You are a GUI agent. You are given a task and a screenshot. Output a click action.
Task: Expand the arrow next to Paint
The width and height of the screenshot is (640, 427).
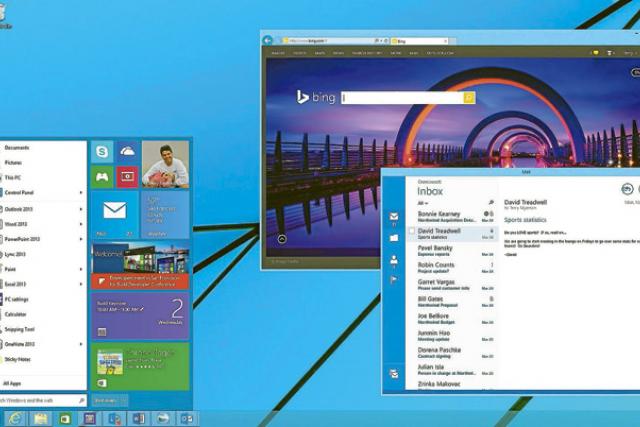81,269
